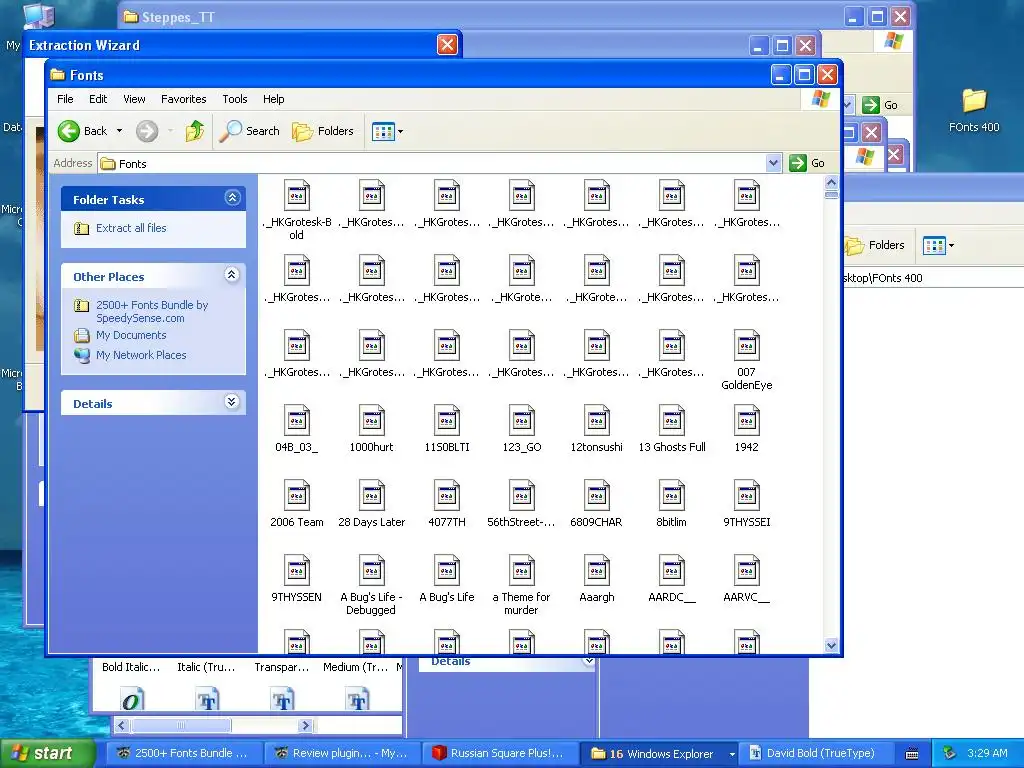Switch to David Bold (TrueType) taskbar item
This screenshot has height=768, width=1024.
click(x=814, y=753)
